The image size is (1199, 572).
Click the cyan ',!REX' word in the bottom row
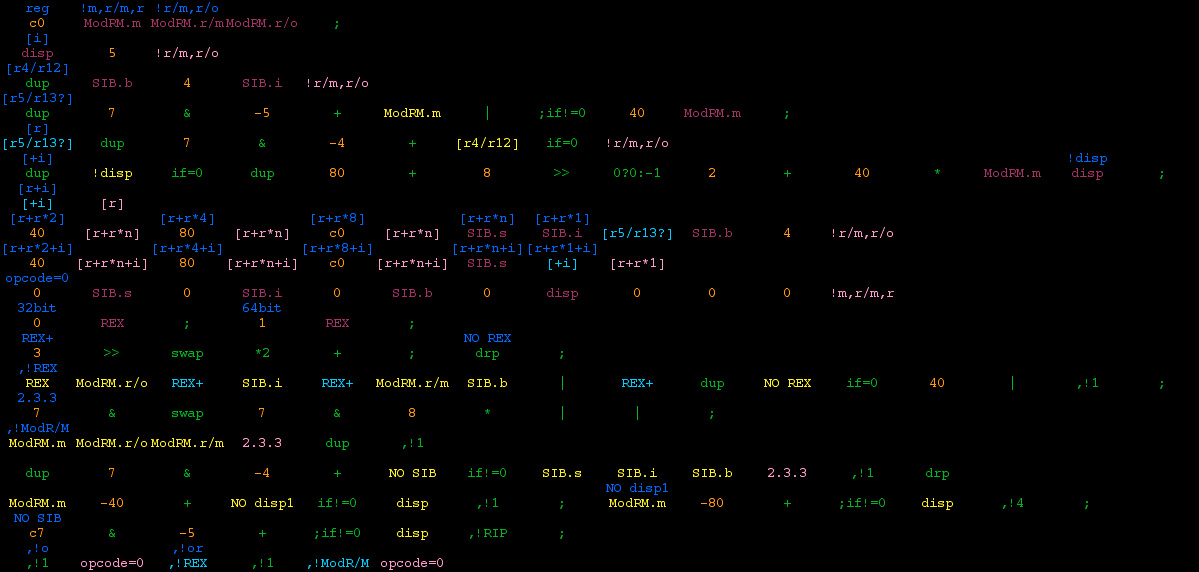(x=187, y=564)
